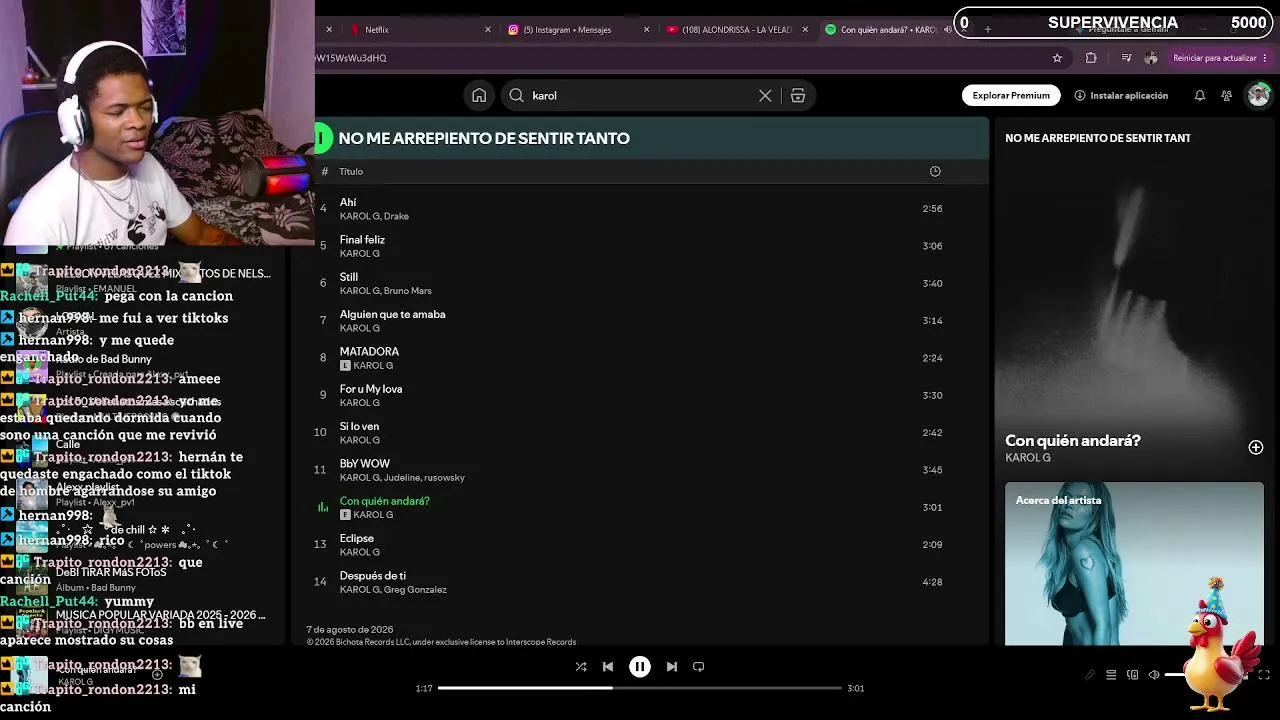The width and height of the screenshot is (1280, 720).
Task: Enter full screen mode in the player
Action: pyautogui.click(x=1264, y=675)
